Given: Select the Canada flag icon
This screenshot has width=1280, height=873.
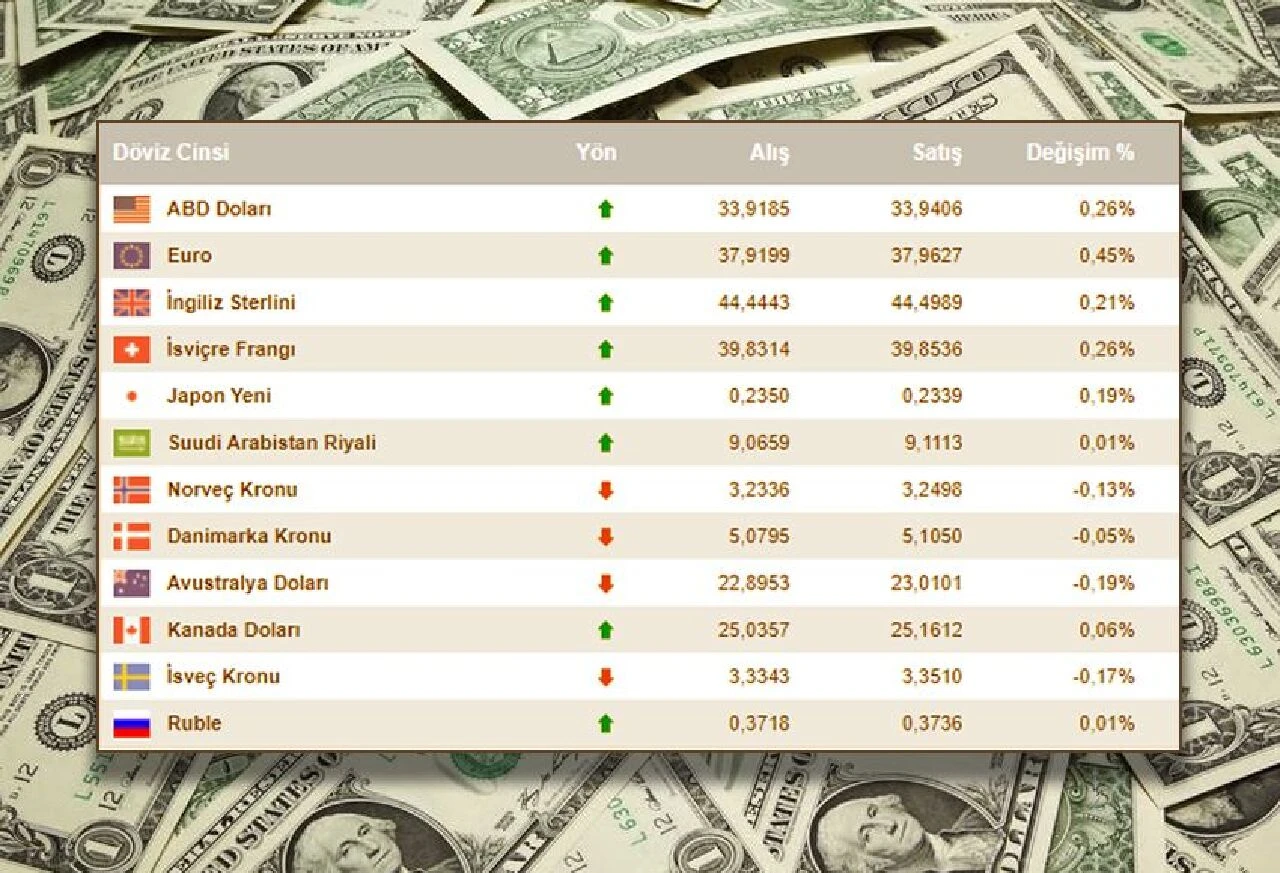Looking at the screenshot, I should pyautogui.click(x=132, y=630).
